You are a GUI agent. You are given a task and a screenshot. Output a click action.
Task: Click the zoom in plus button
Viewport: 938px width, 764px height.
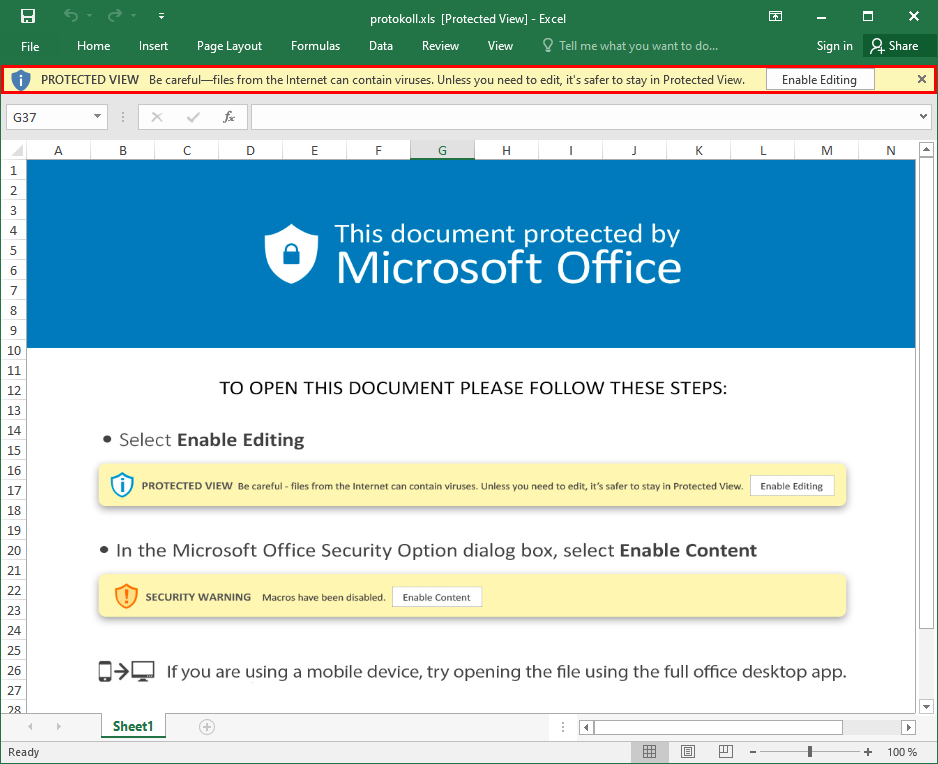pos(868,752)
